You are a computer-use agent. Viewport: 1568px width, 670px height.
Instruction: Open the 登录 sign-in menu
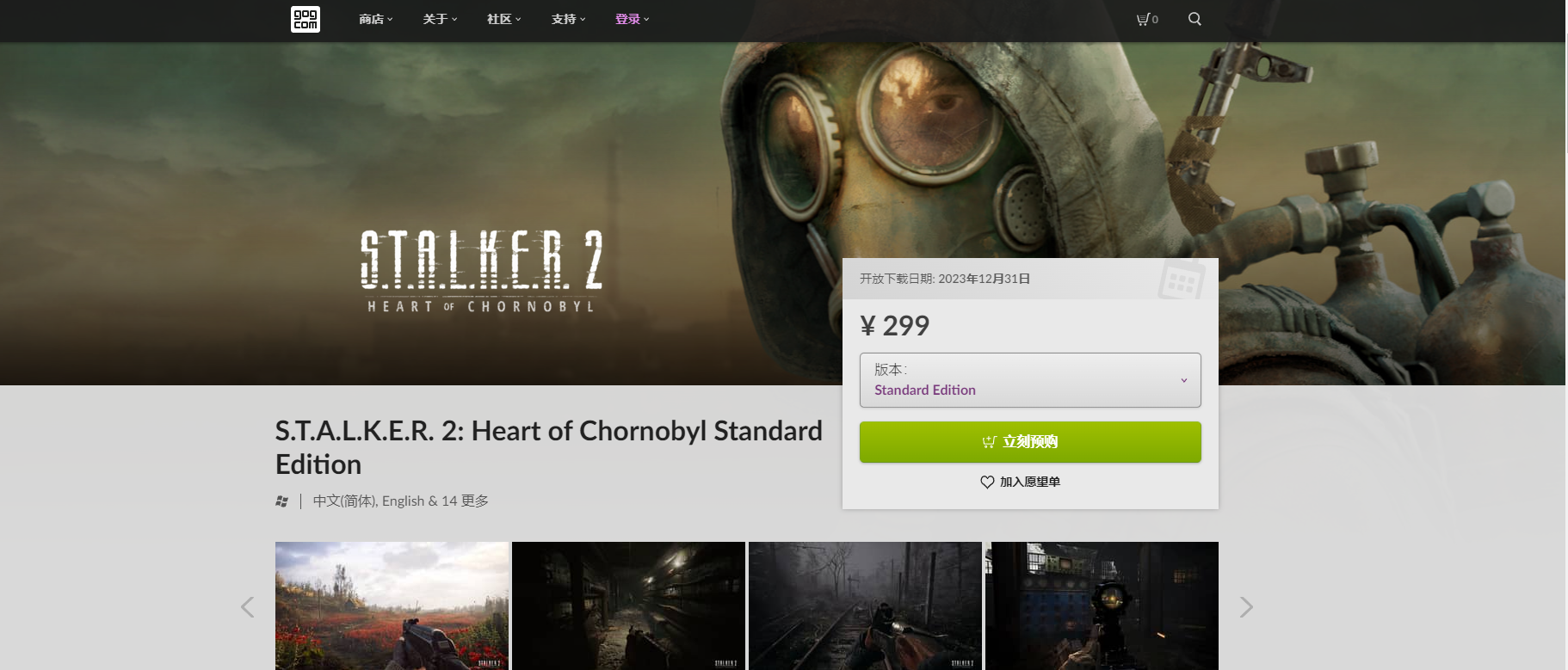(632, 19)
